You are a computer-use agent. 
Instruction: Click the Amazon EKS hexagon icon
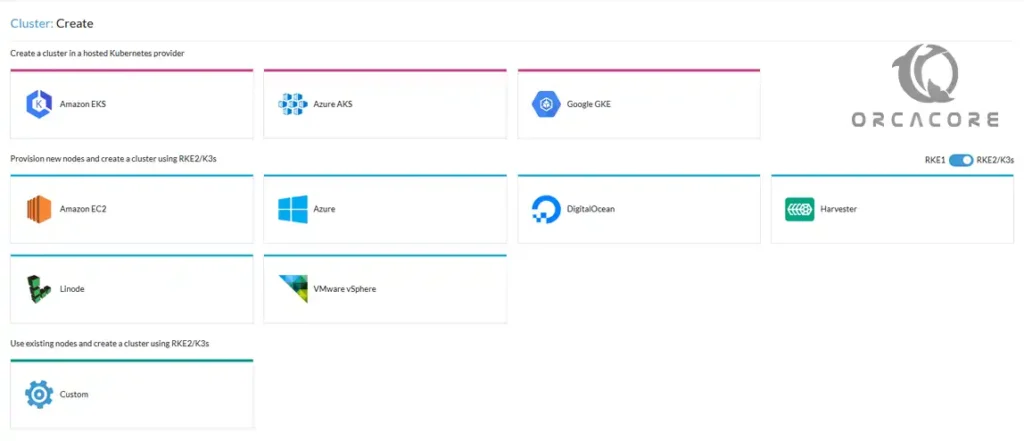(39, 105)
